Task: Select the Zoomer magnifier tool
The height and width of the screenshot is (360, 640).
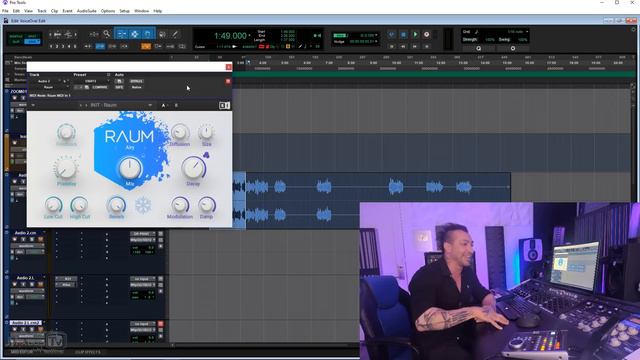Action: pos(107,34)
